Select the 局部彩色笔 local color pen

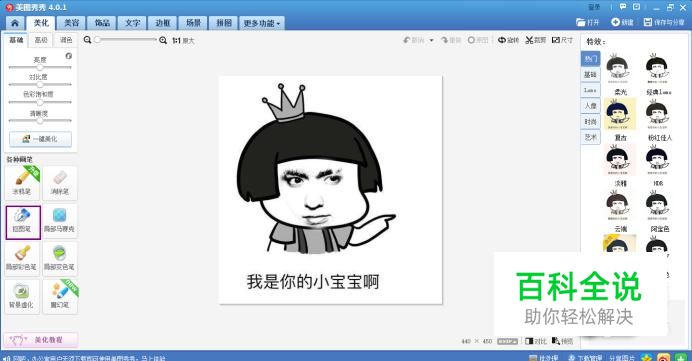pyautogui.click(x=22, y=259)
